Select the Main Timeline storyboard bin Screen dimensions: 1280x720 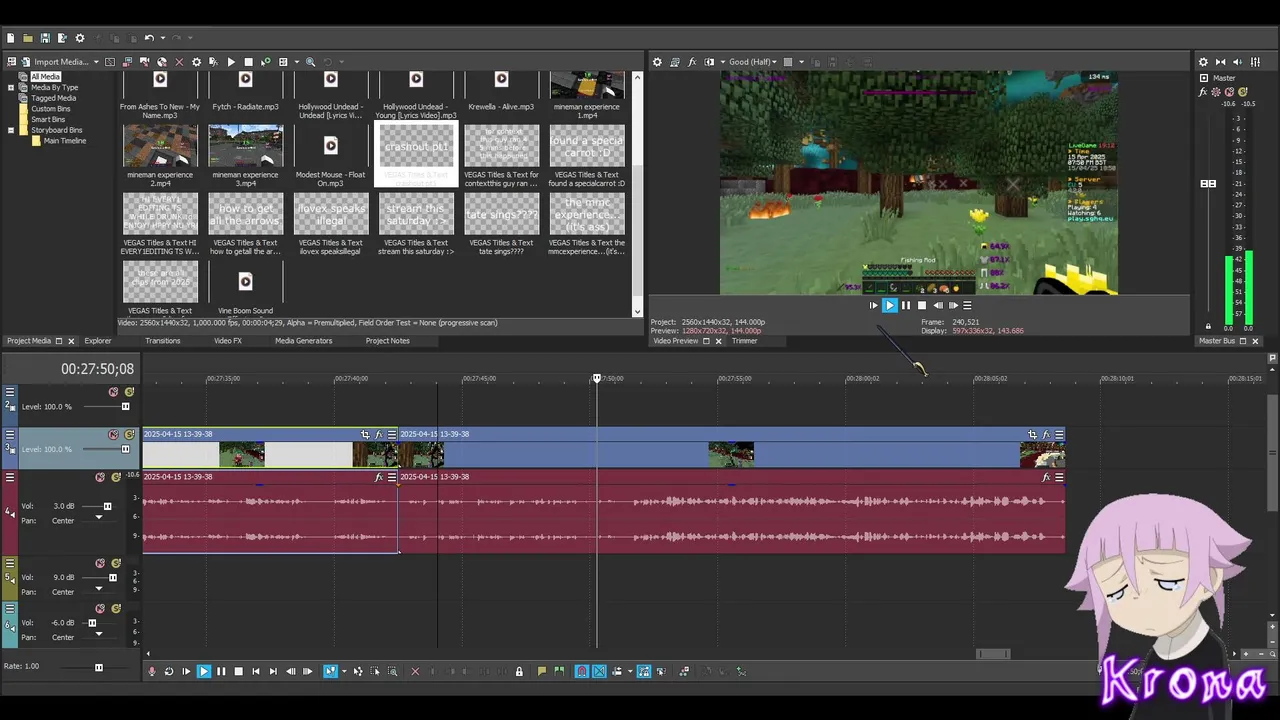tap(65, 141)
